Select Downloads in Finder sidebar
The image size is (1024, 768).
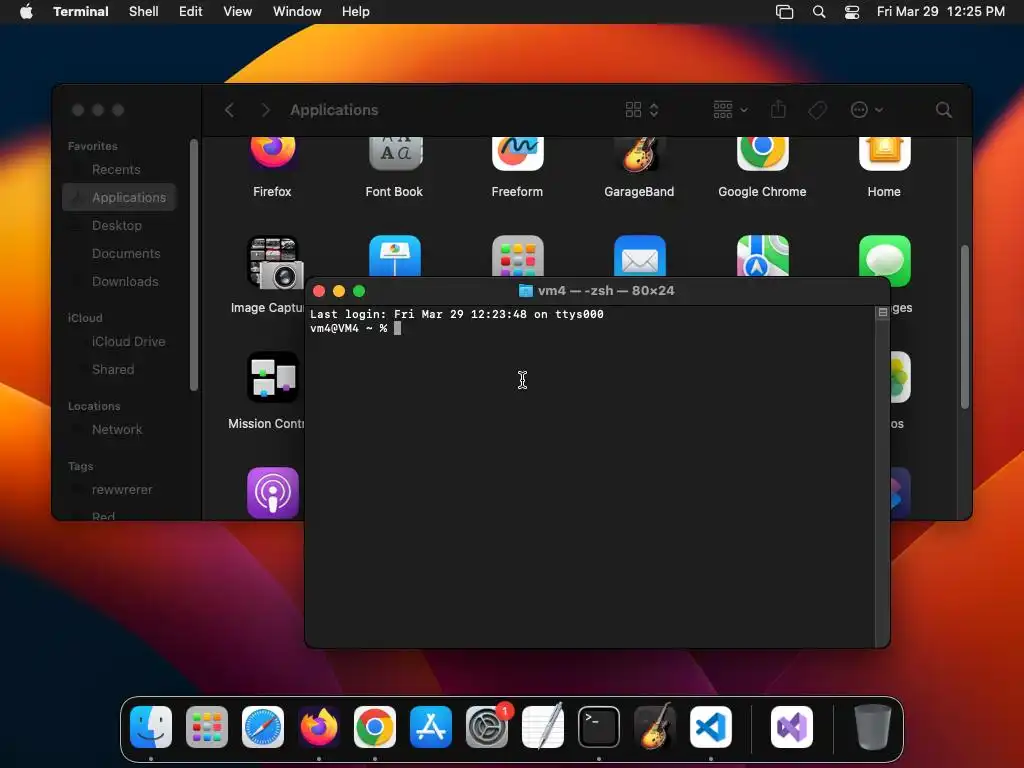[119, 281]
